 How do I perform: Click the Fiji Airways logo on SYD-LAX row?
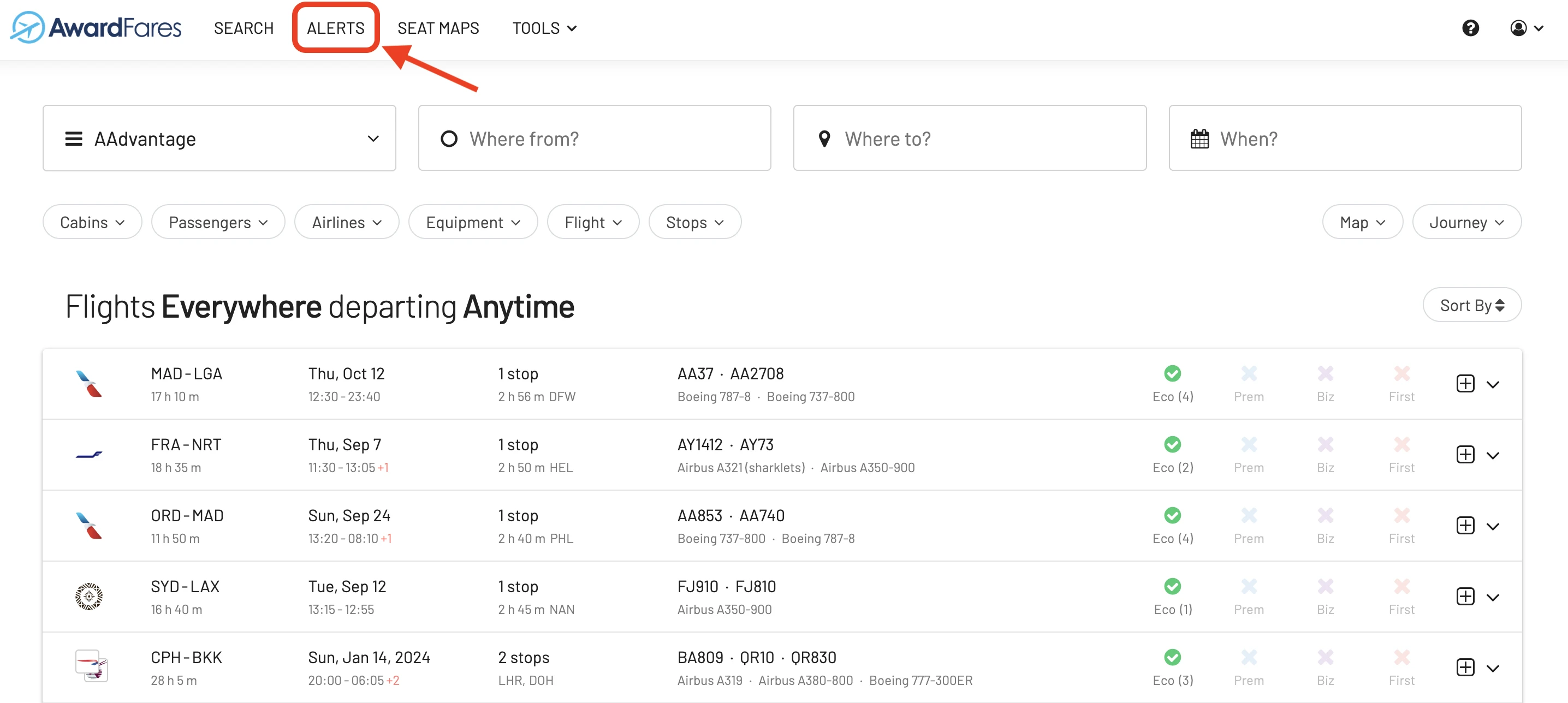[x=89, y=597]
